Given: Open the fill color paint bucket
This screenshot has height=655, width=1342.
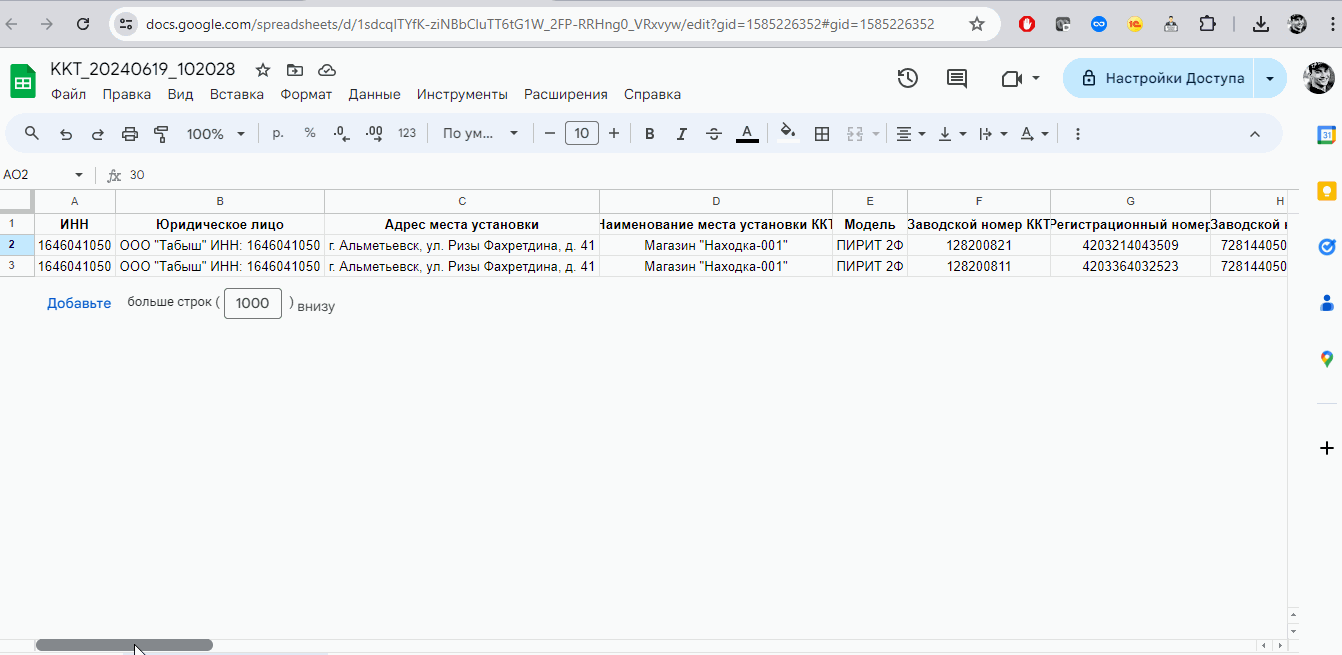Looking at the screenshot, I should click(x=788, y=133).
